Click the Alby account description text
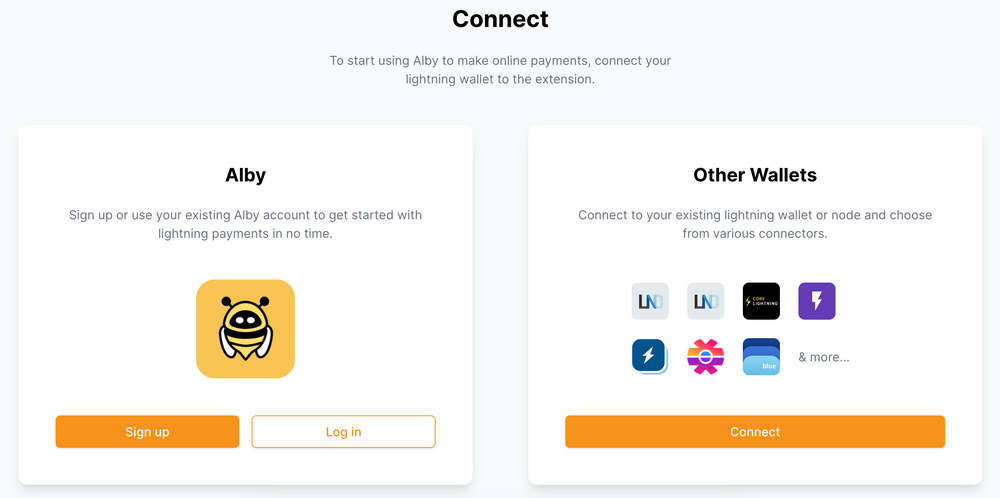This screenshot has width=1000, height=498. point(245,224)
